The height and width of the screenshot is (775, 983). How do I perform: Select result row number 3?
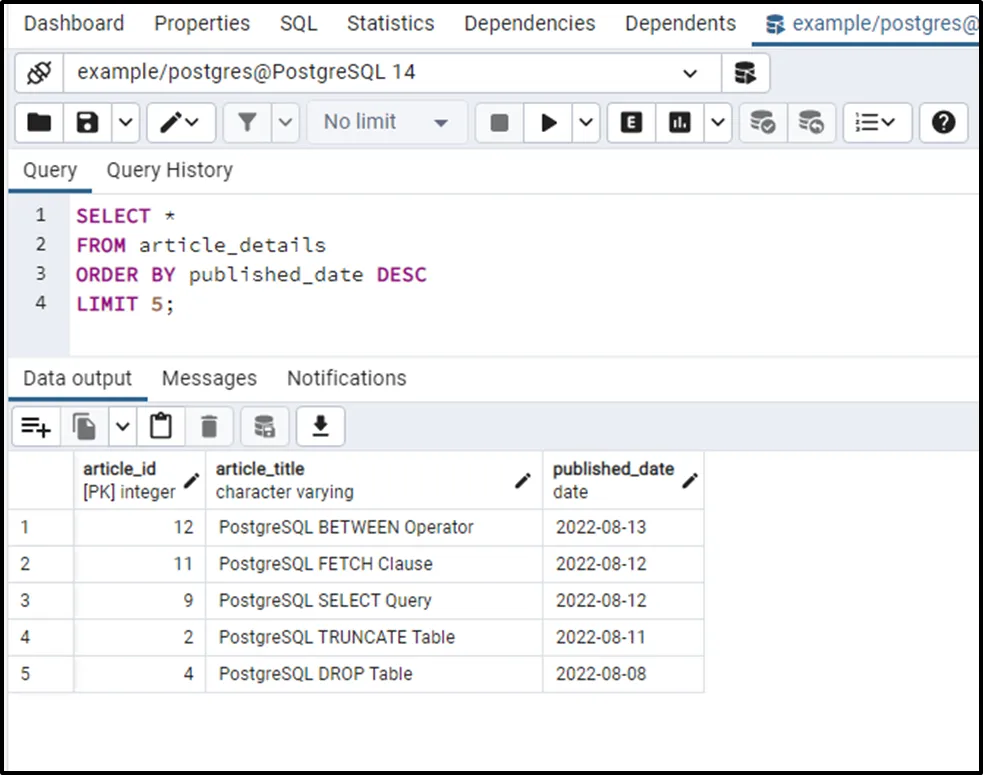pyautogui.click(x=26, y=600)
